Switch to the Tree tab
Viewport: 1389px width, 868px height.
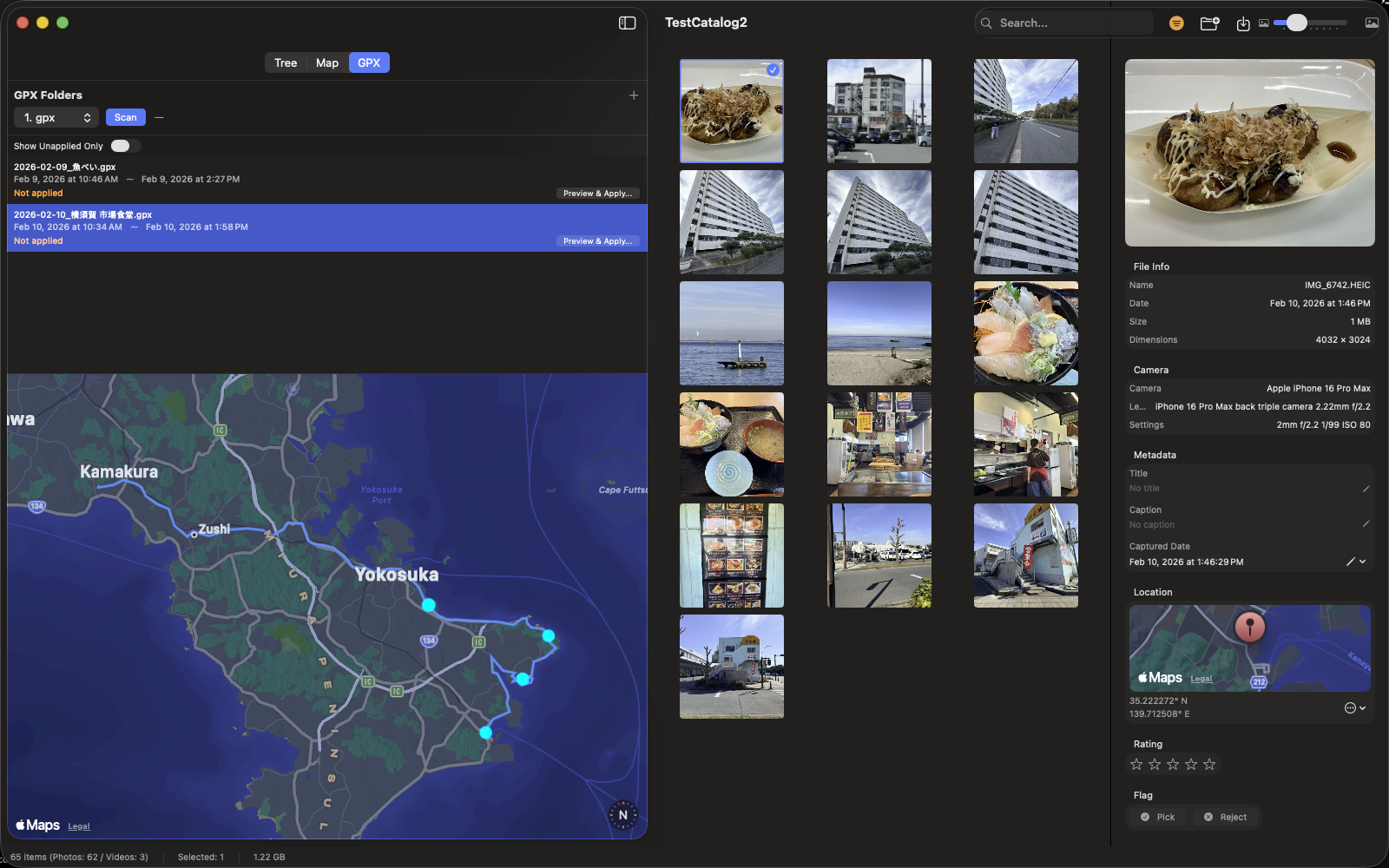286,62
